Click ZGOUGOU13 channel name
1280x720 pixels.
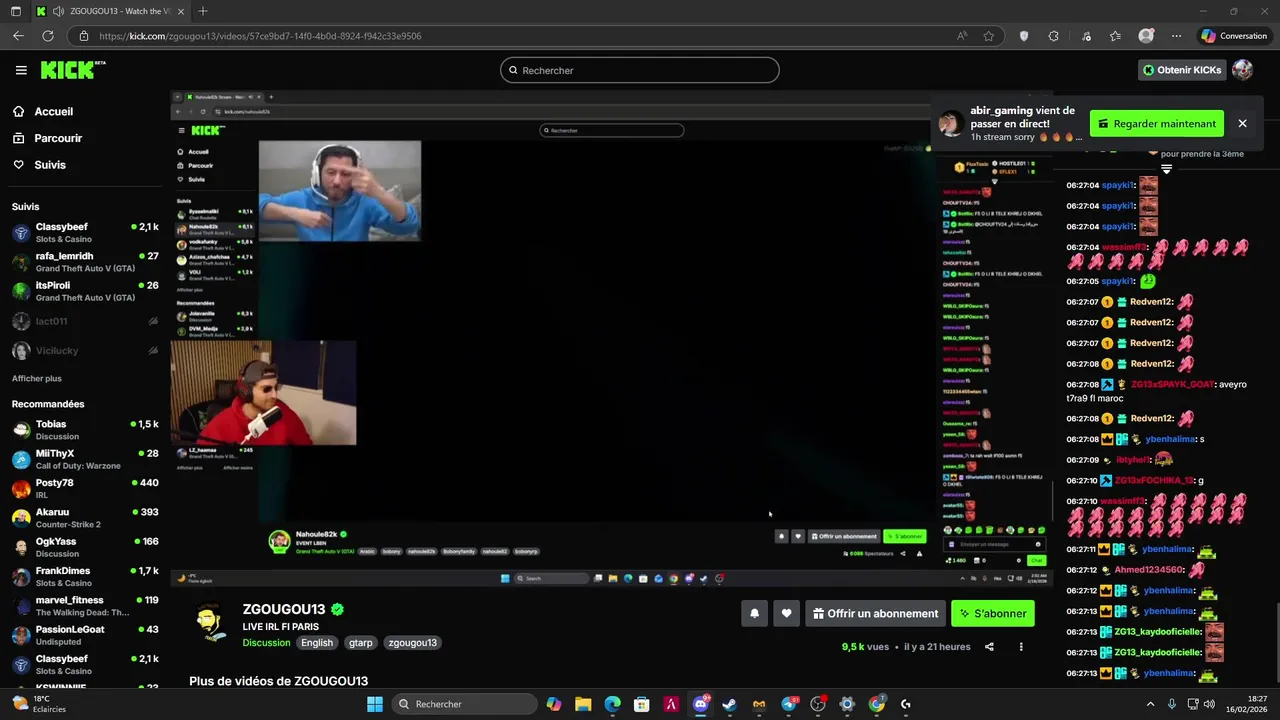pos(284,609)
